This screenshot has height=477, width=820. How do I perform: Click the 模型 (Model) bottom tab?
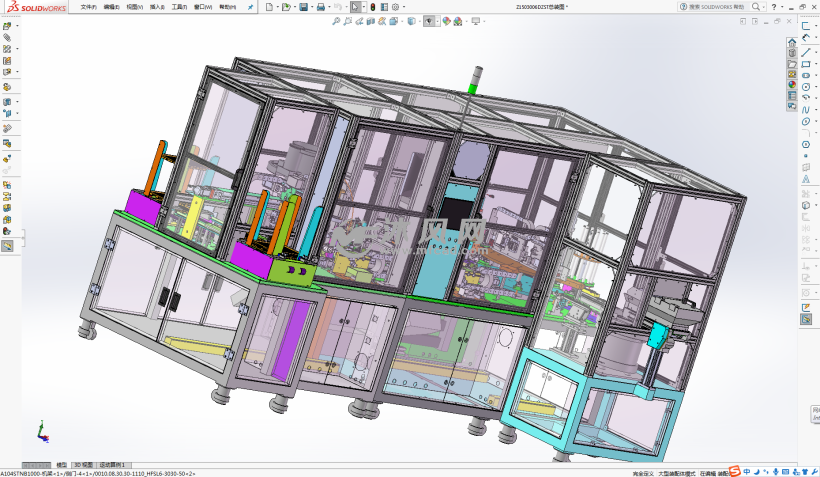pyautogui.click(x=62, y=465)
